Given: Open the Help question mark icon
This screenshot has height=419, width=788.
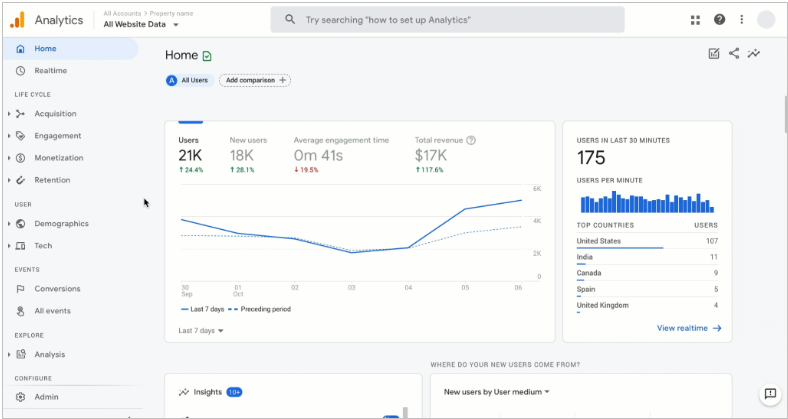Looking at the screenshot, I should coord(719,20).
